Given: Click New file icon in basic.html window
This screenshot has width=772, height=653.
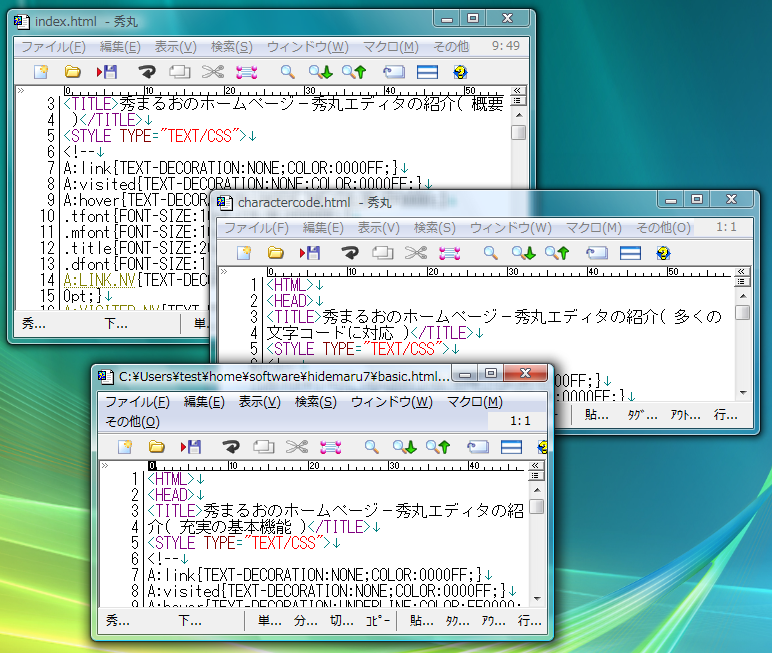Looking at the screenshot, I should (x=125, y=447).
